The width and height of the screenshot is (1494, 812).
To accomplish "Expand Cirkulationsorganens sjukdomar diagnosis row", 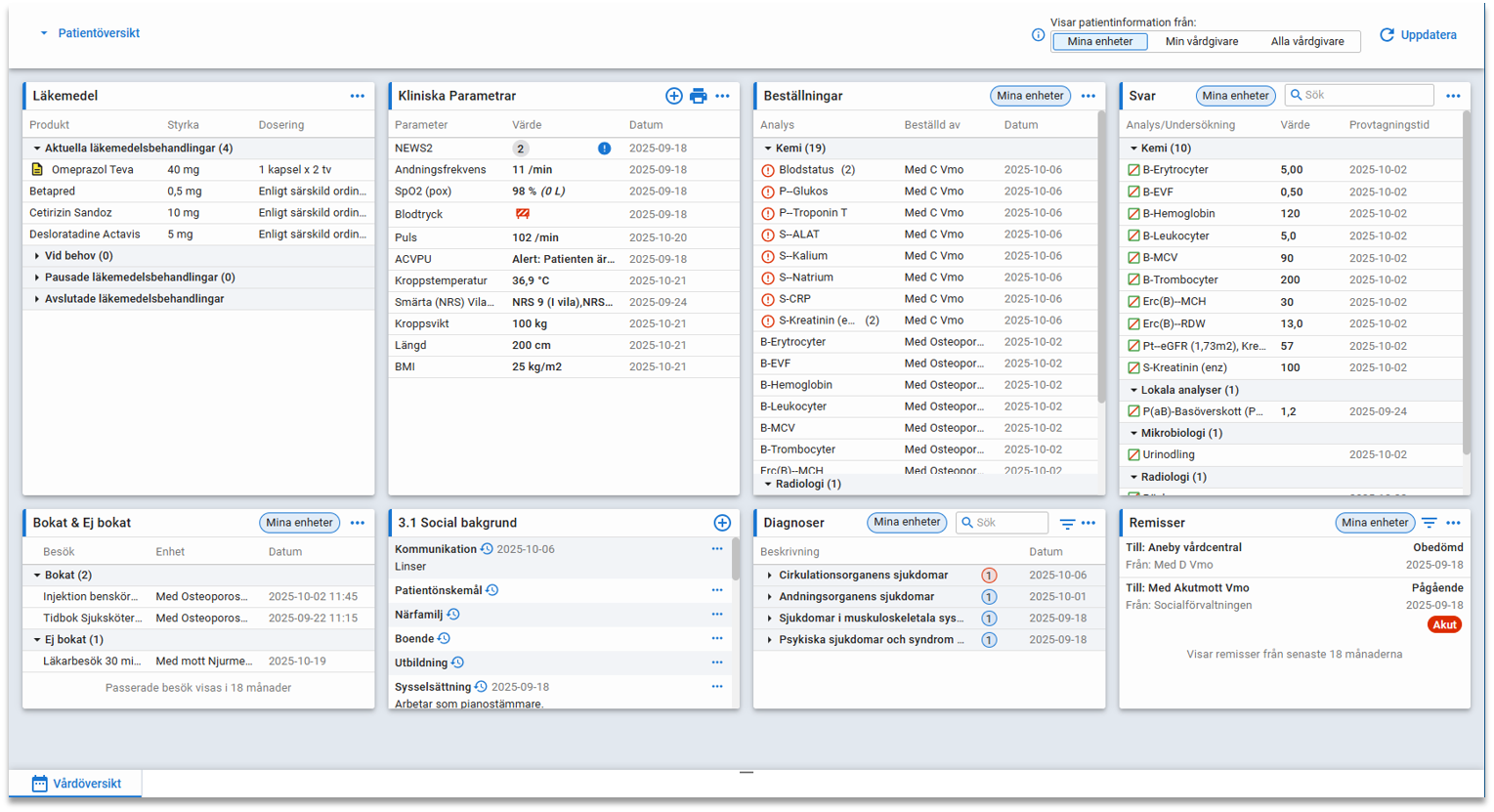I will (770, 576).
